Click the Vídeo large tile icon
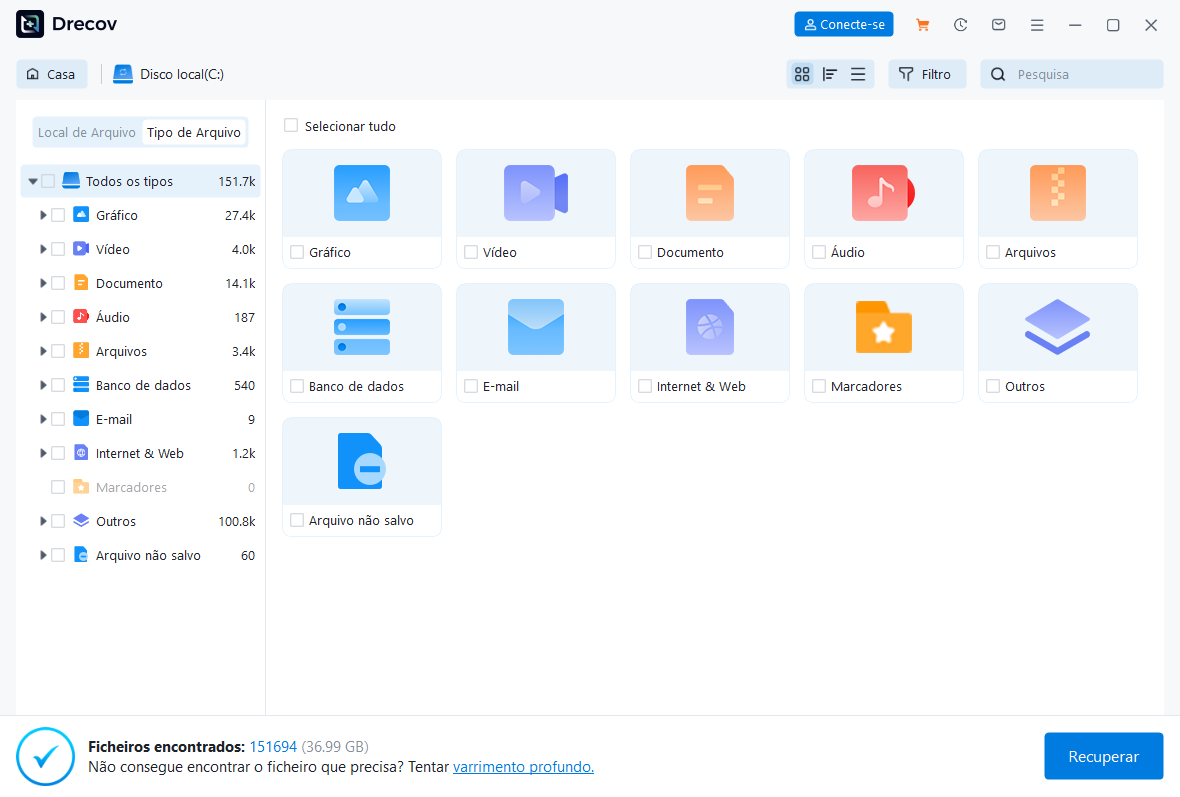The width and height of the screenshot is (1180, 797). coord(536,193)
